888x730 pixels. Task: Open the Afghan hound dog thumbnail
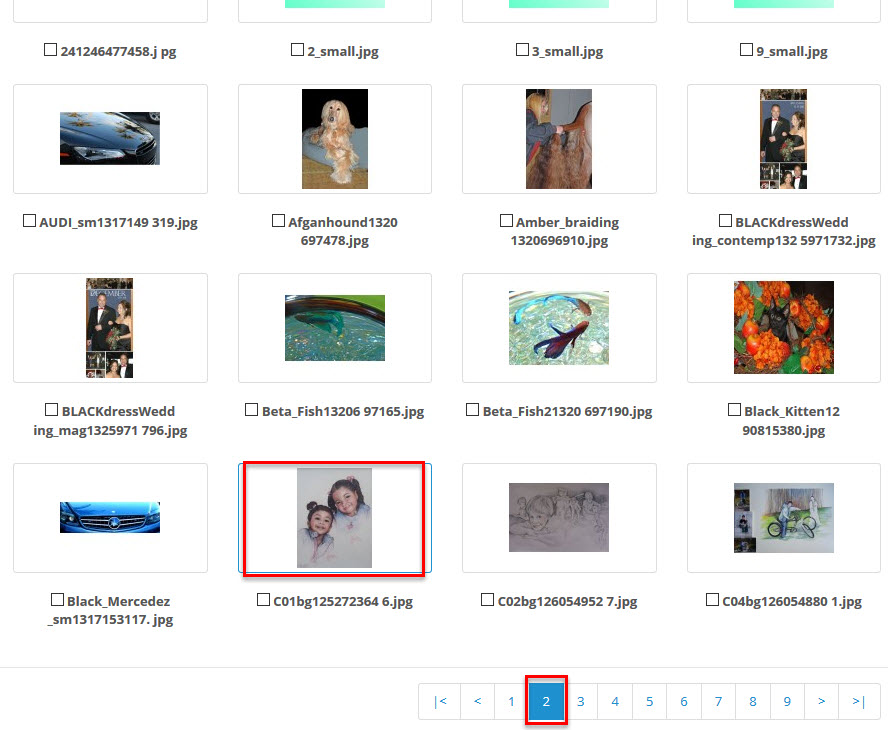click(335, 138)
